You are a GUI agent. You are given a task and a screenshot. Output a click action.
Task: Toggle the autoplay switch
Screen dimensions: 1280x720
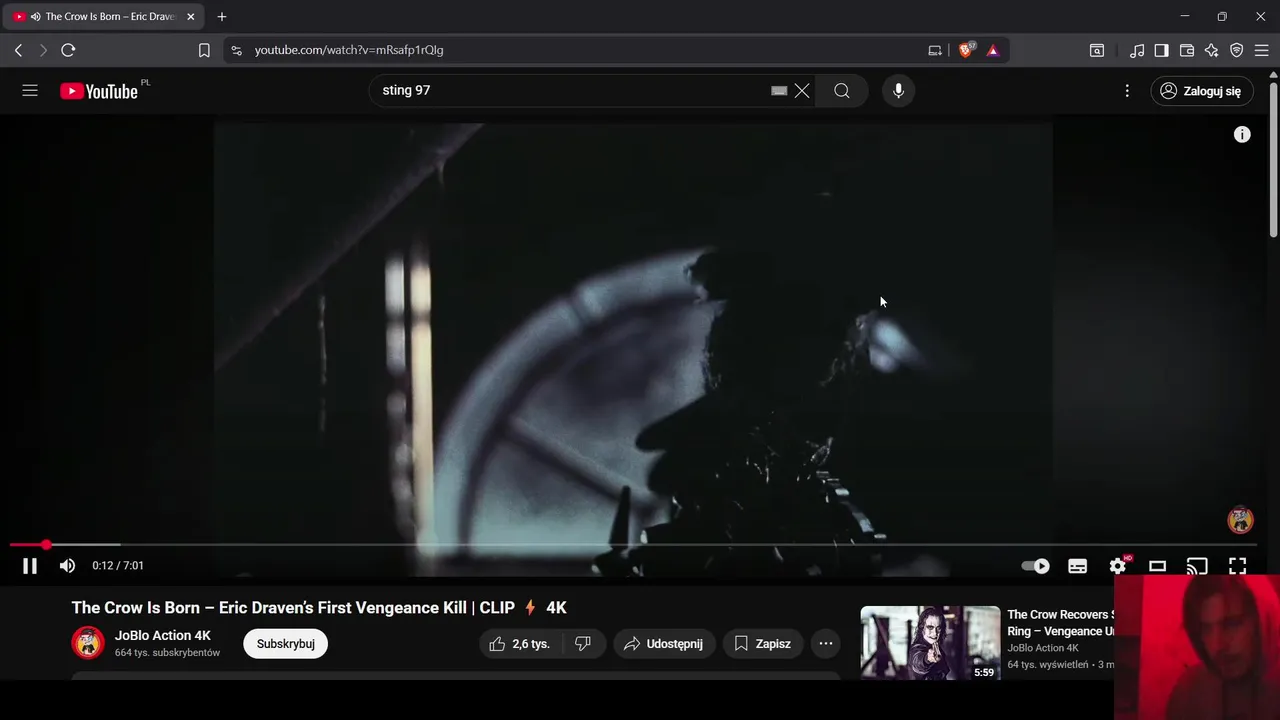click(1035, 566)
